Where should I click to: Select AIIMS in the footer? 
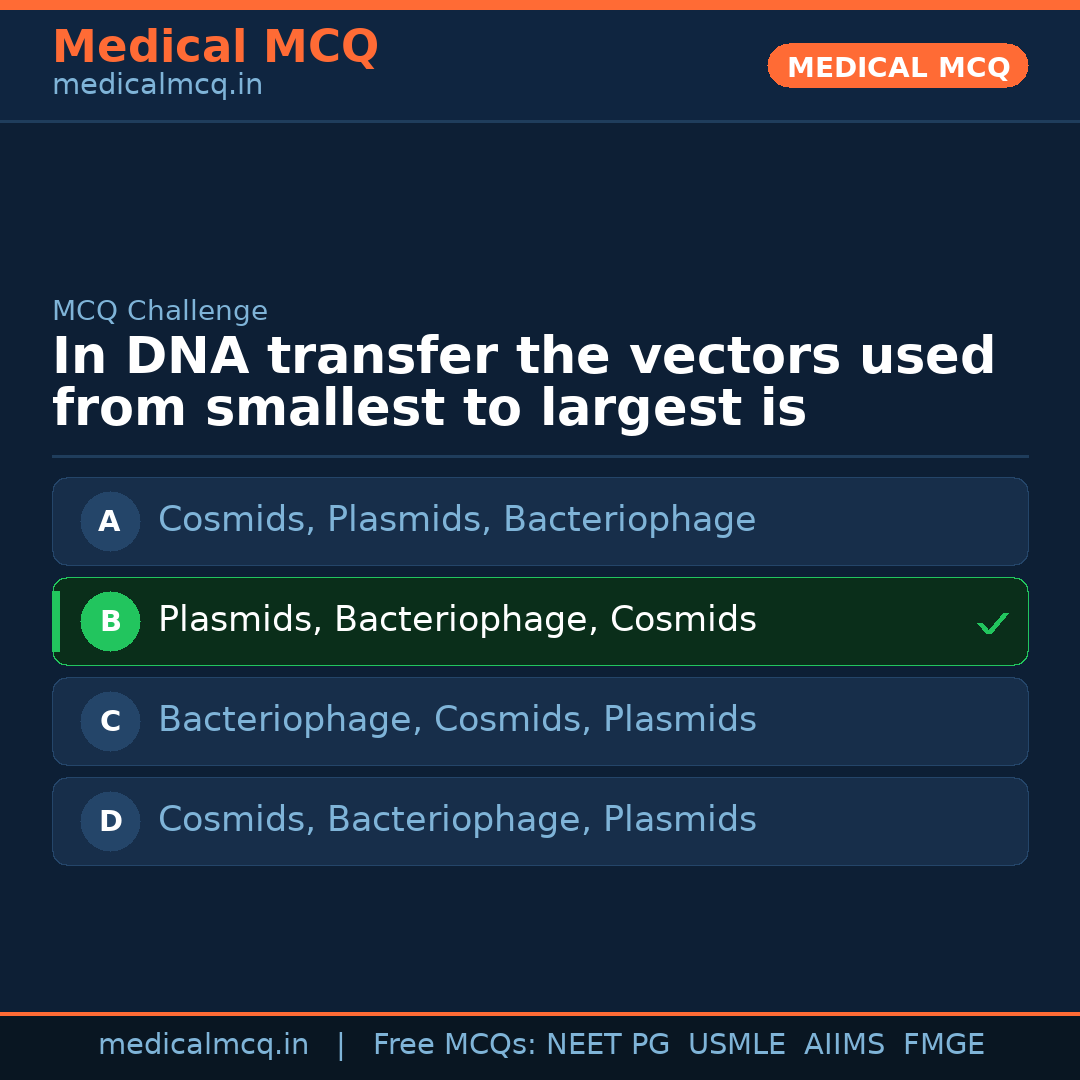tap(844, 1045)
